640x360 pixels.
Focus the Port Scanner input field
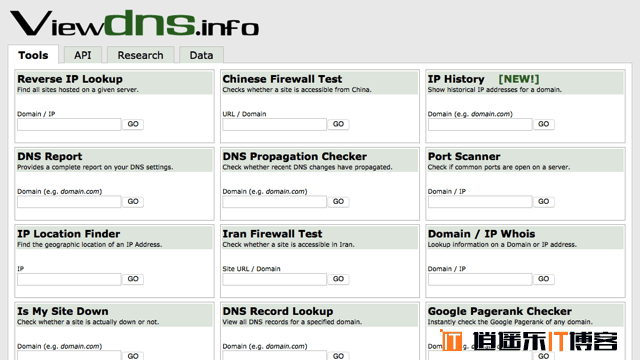(x=480, y=202)
